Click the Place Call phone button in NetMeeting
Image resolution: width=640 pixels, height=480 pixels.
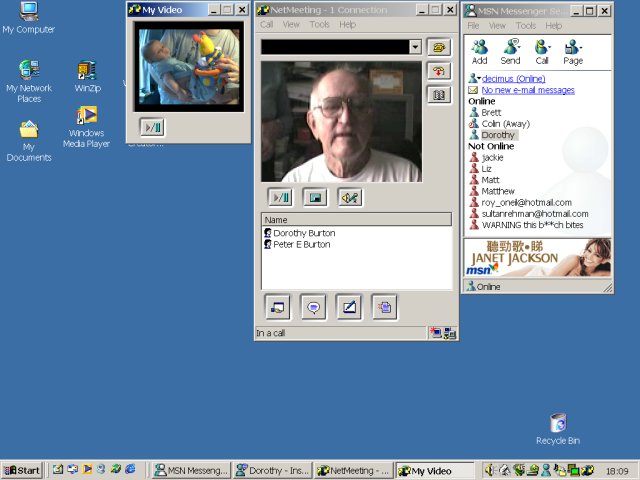point(439,47)
